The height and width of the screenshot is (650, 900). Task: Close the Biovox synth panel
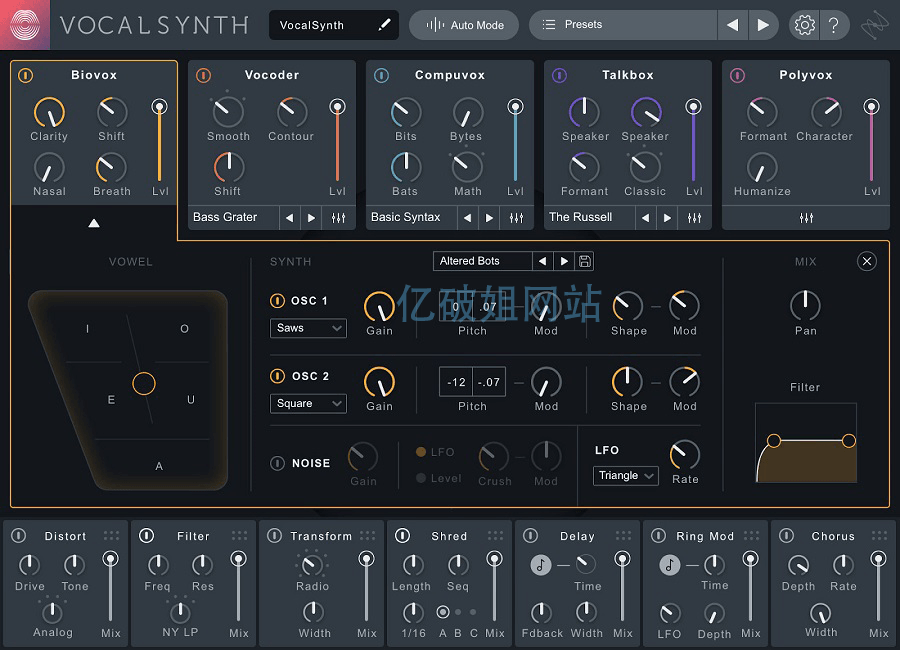(x=867, y=261)
